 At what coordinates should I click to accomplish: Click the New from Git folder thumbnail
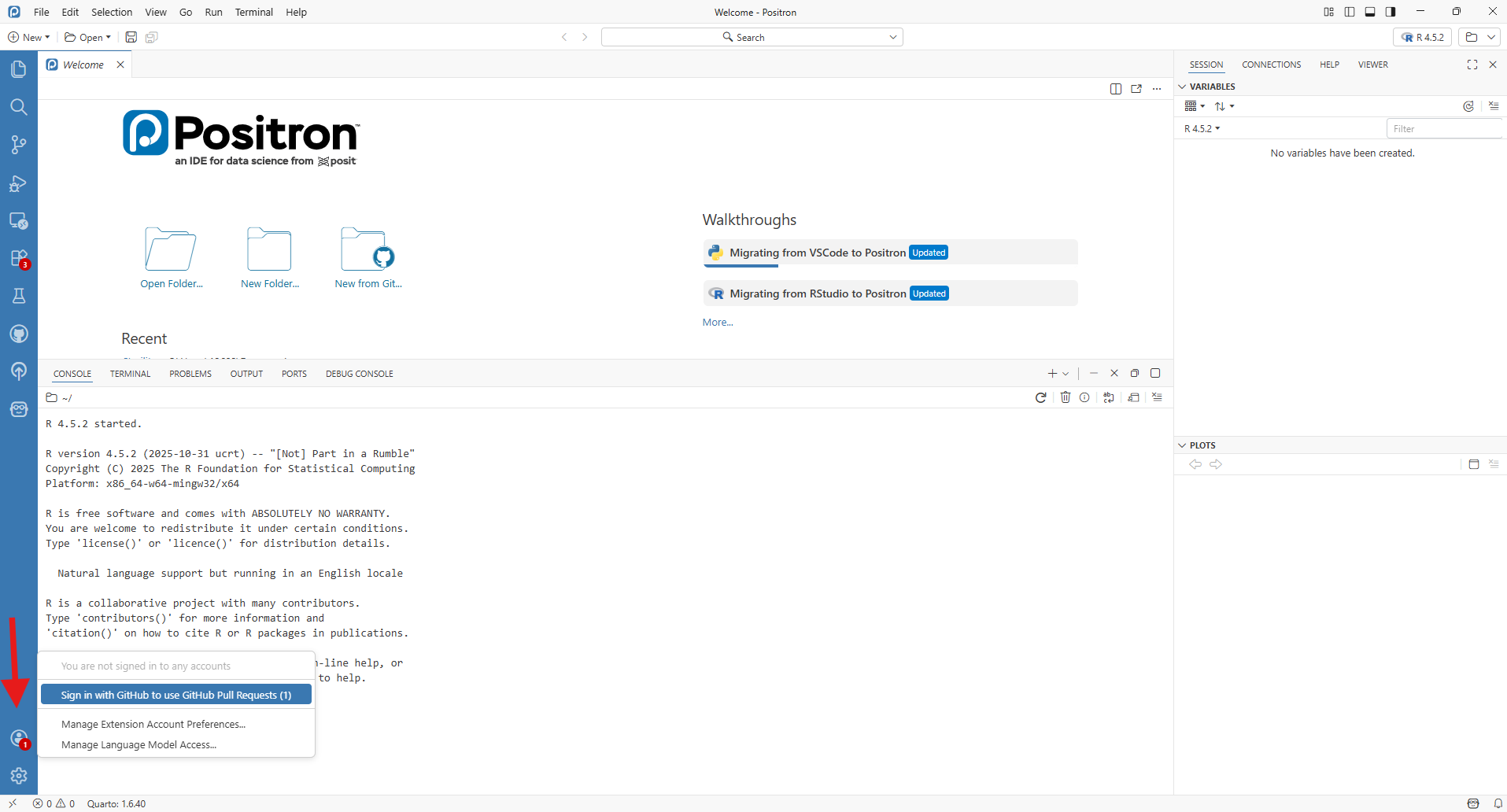(368, 250)
